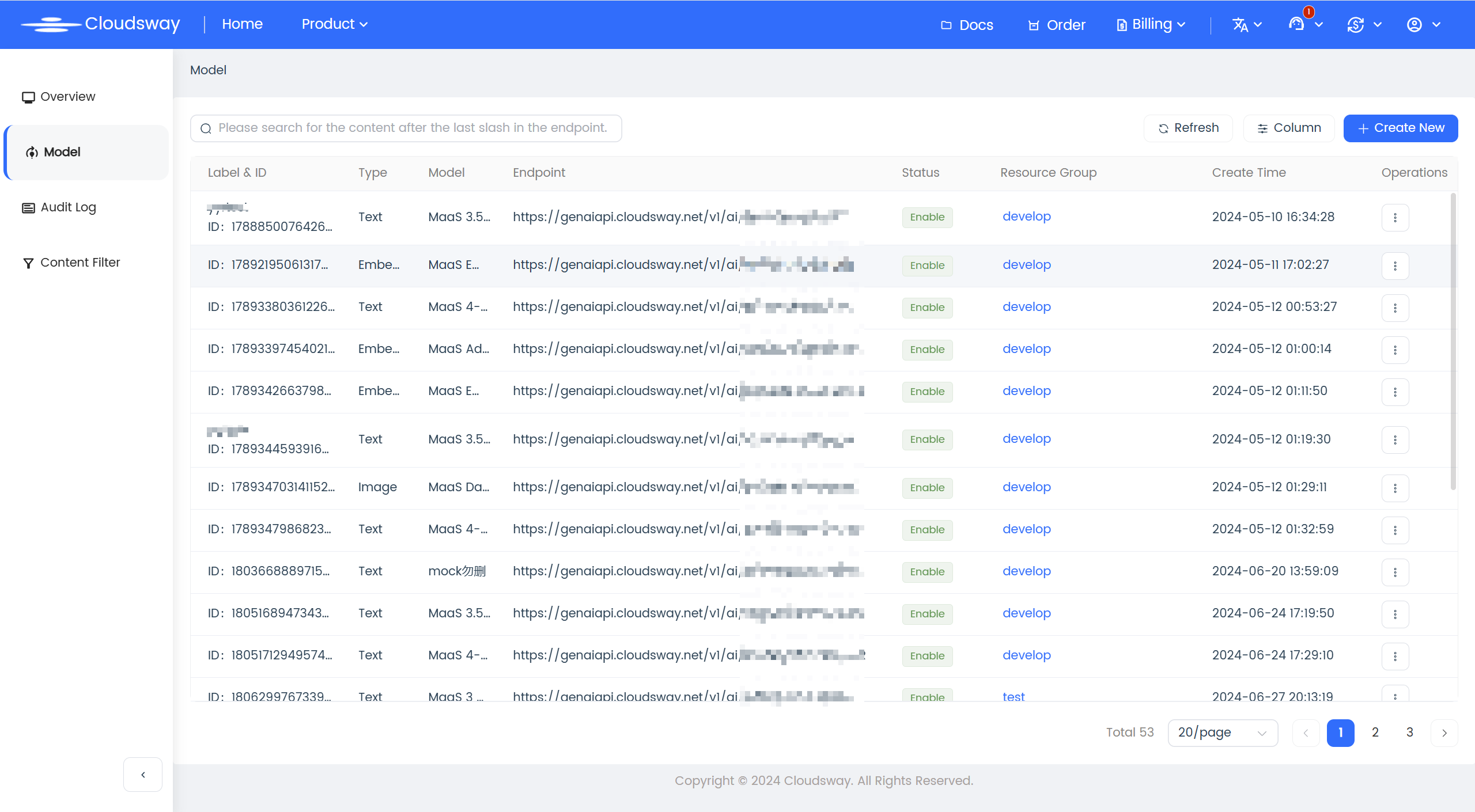
Task: Open the 20/page size selector
Action: coord(1222,733)
